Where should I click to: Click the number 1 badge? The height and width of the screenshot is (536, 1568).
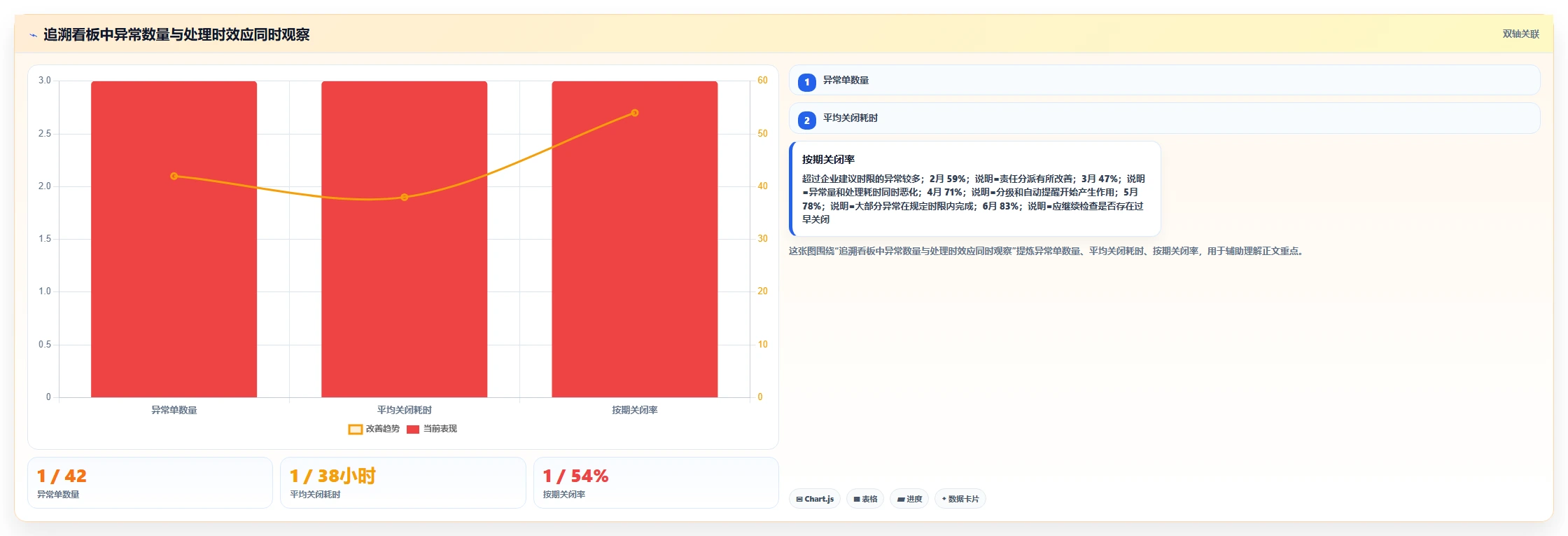tap(806, 82)
